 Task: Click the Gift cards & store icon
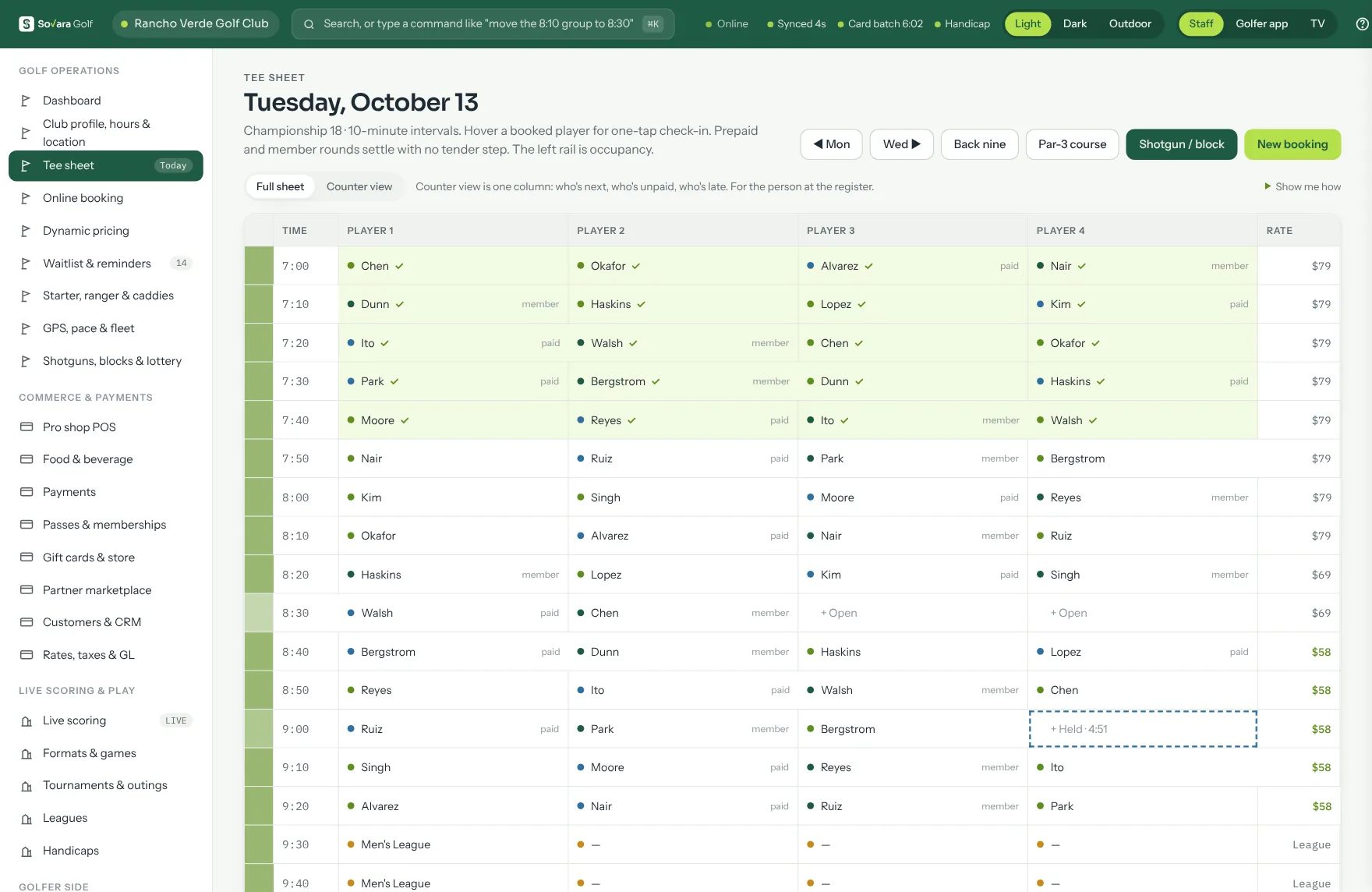(x=27, y=557)
